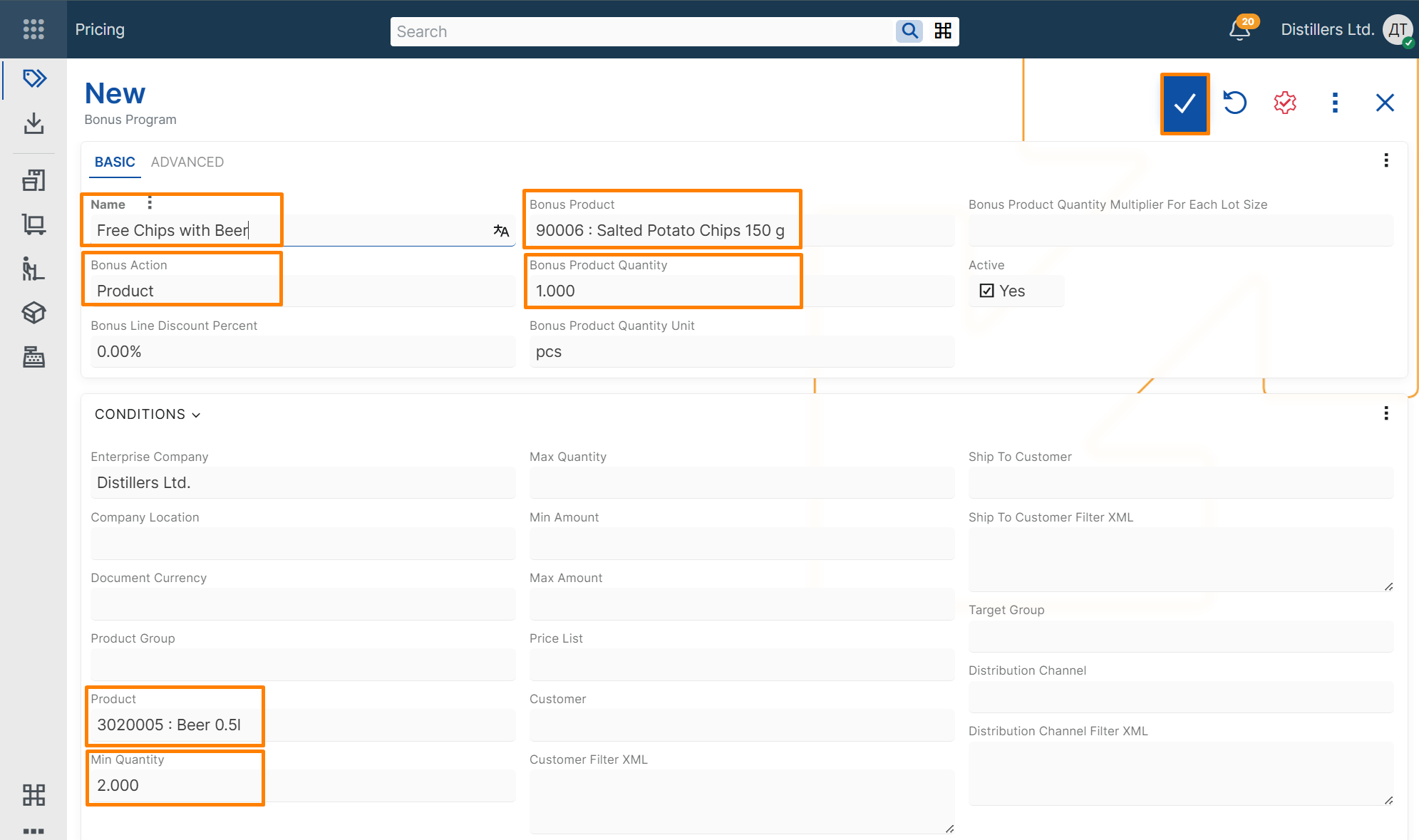This screenshot has height=840, width=1419.
Task: Open the download/import sidebar icon
Action: point(33,124)
